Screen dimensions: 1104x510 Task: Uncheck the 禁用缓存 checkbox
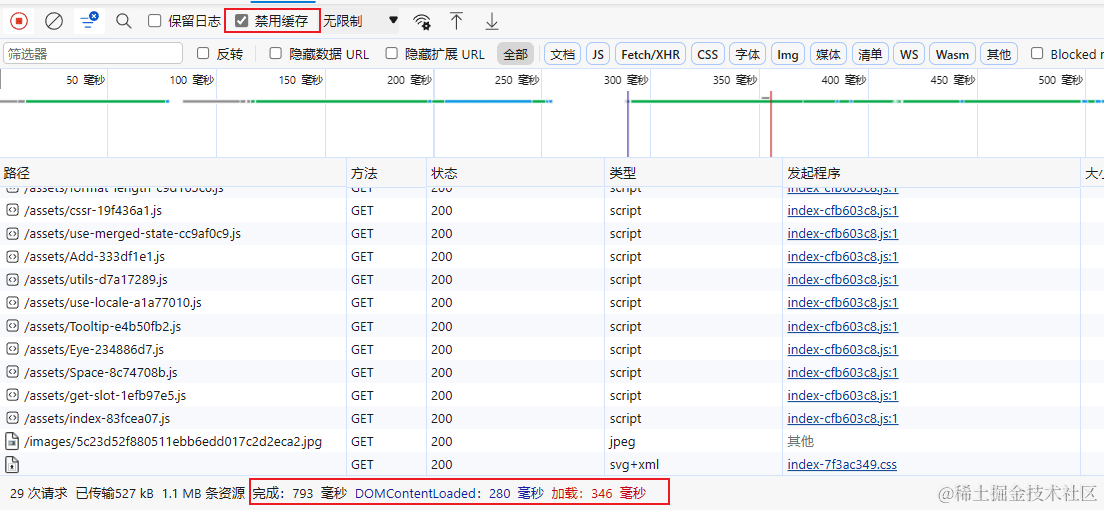[241, 21]
